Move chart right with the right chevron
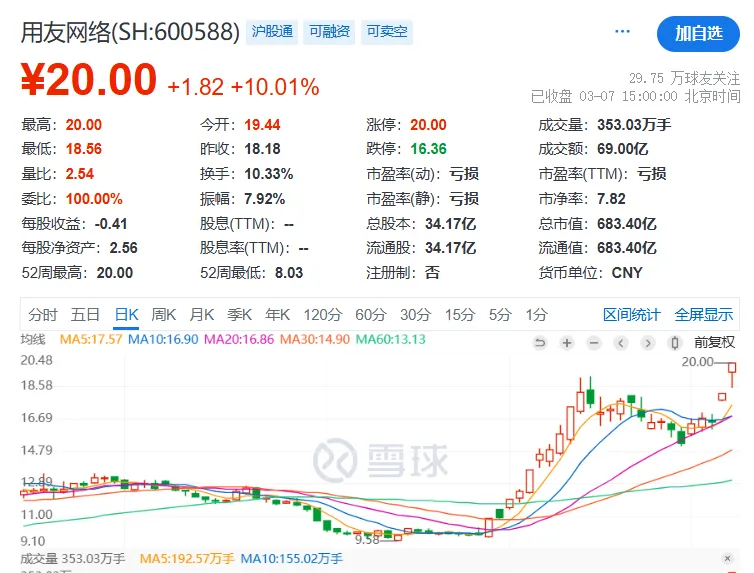The width and height of the screenshot is (754, 573). click(648, 343)
